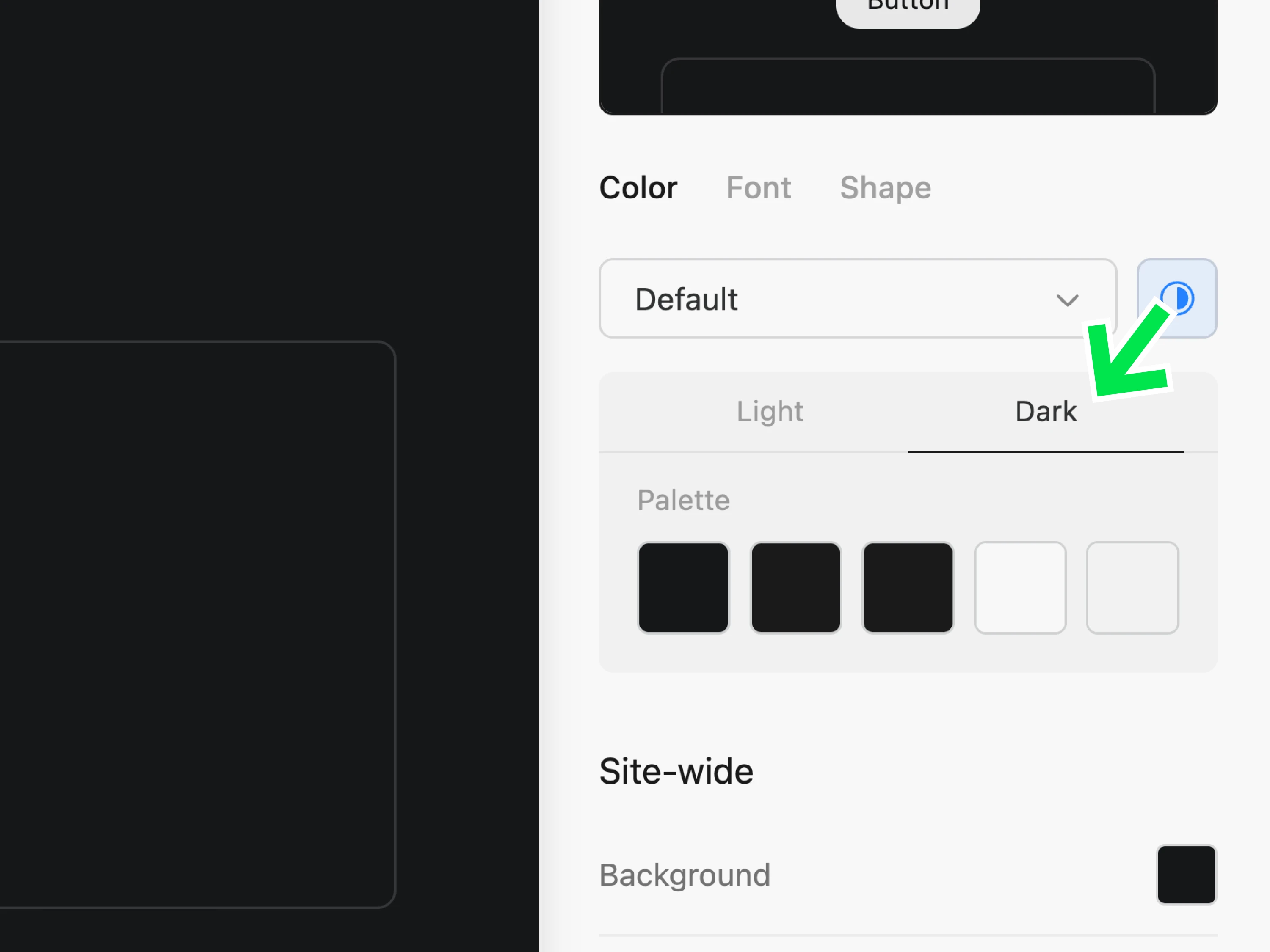The image size is (1270, 952).
Task: Switch to the Color tab
Action: point(638,187)
